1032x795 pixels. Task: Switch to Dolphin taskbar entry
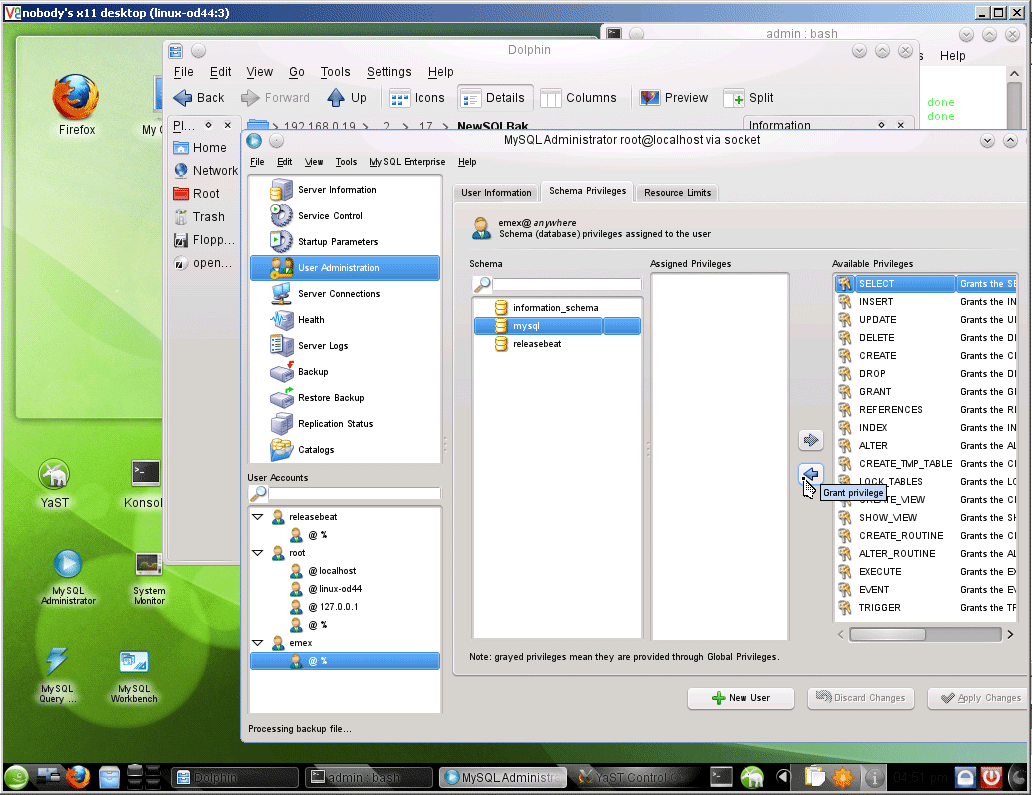[x=234, y=777]
